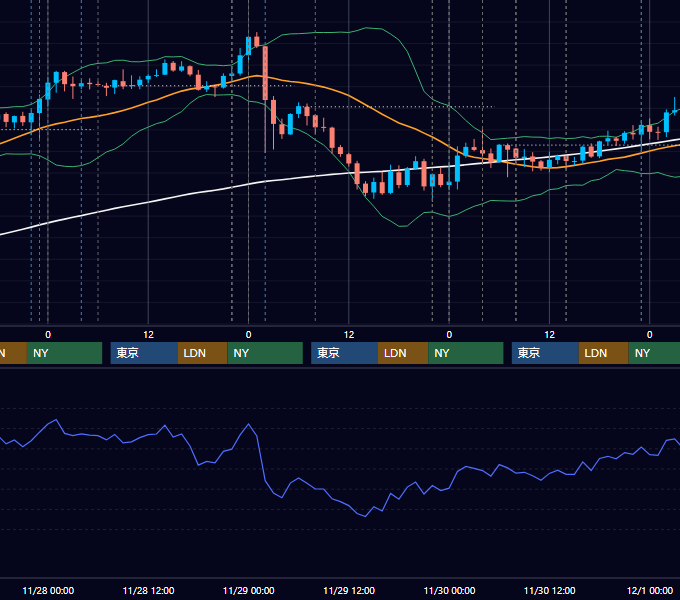680x600 pixels.
Task: Click the "11/30 12:00" date label
Action: point(549,590)
